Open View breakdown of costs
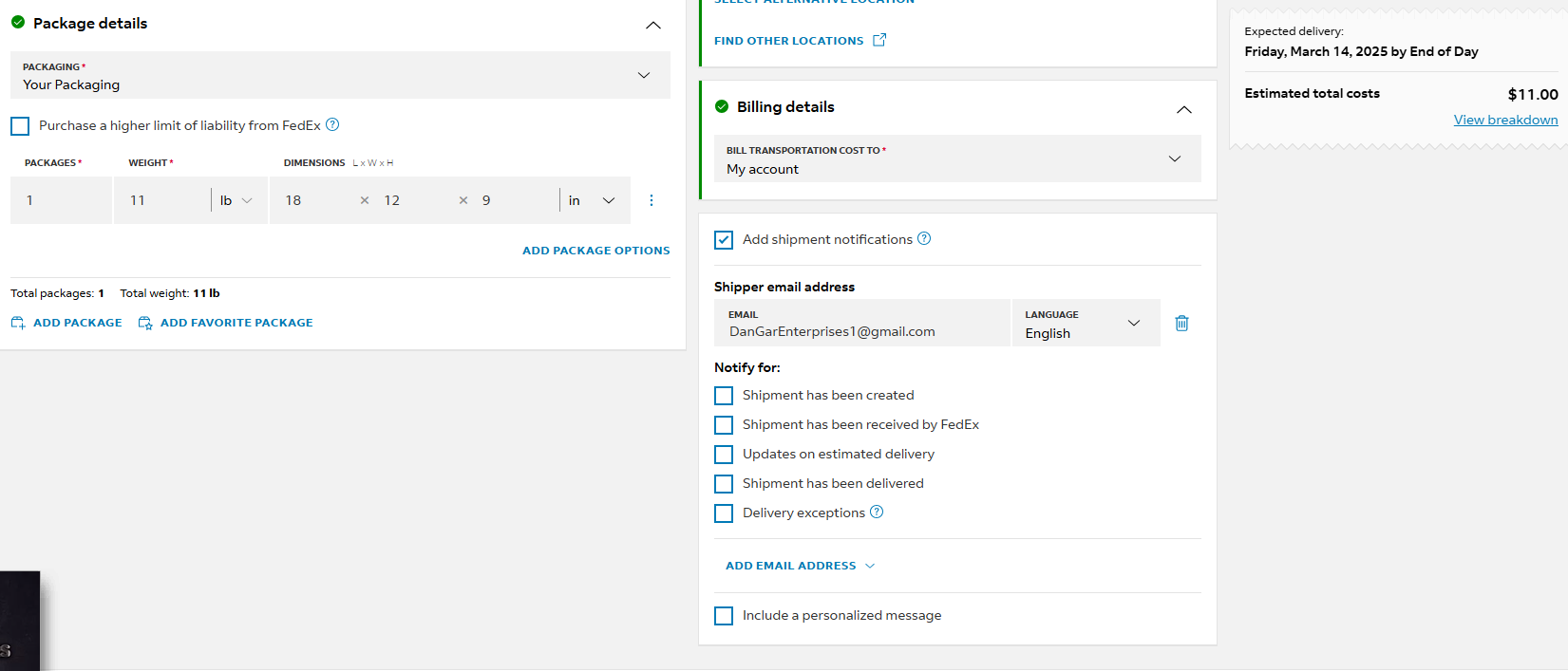 1505,120
